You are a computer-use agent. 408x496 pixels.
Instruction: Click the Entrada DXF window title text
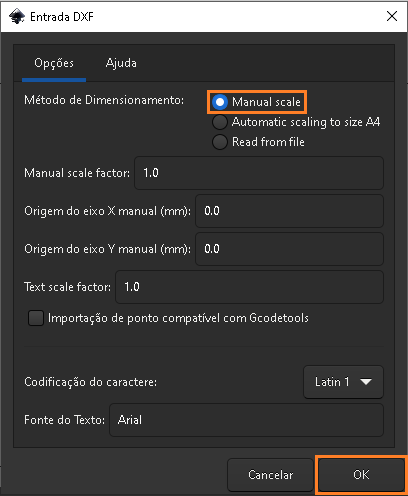click(x=62, y=17)
